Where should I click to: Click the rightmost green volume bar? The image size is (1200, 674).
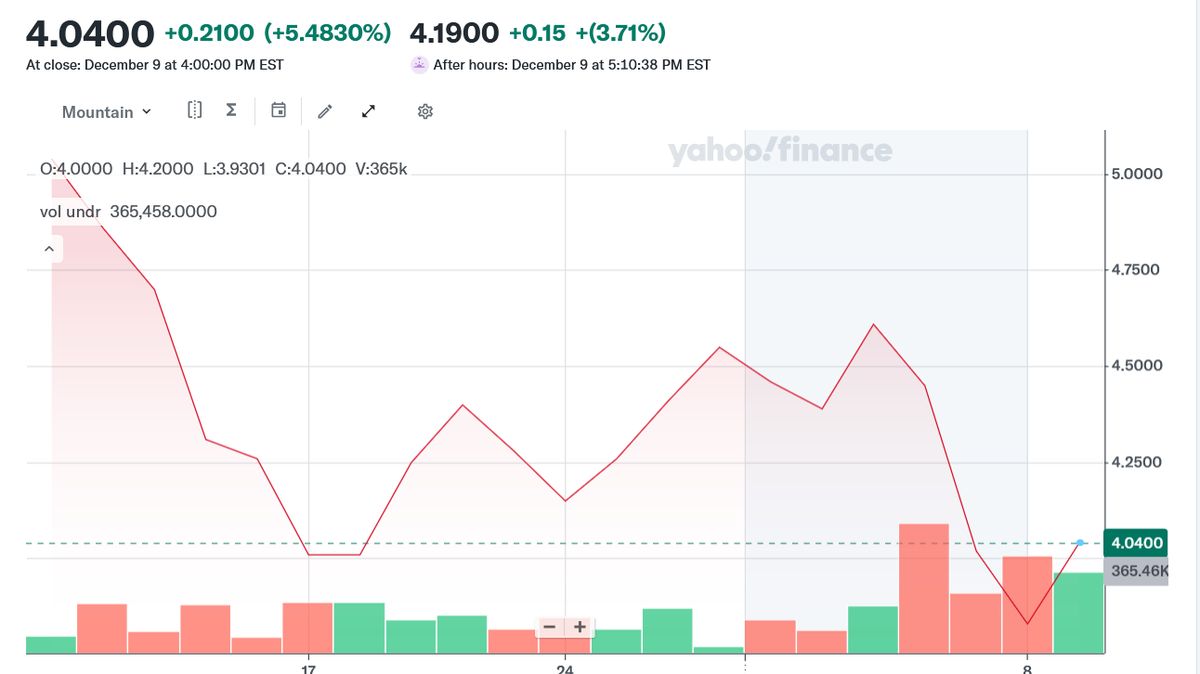tap(1078, 612)
